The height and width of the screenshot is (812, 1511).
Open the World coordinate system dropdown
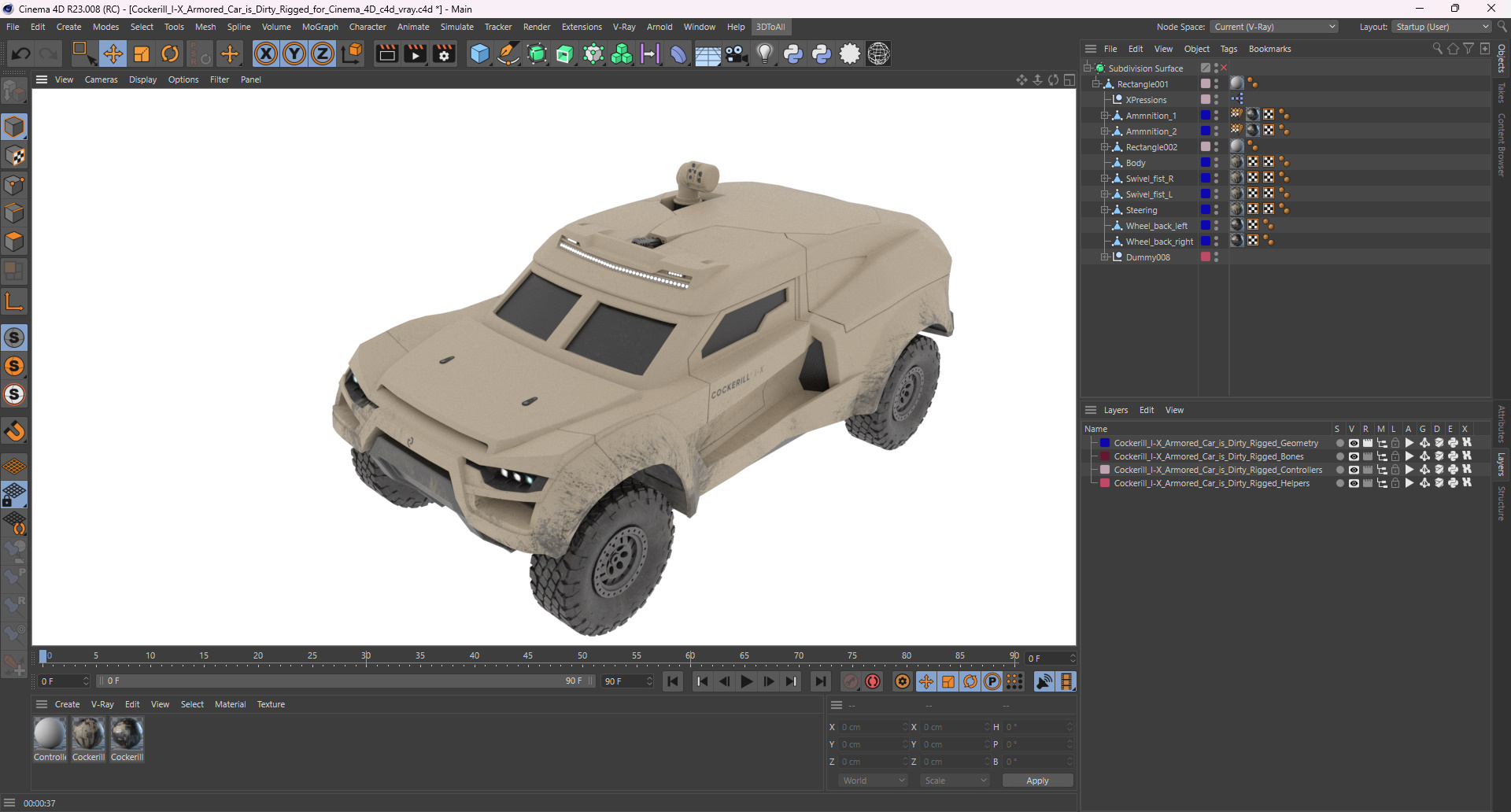[874, 781]
